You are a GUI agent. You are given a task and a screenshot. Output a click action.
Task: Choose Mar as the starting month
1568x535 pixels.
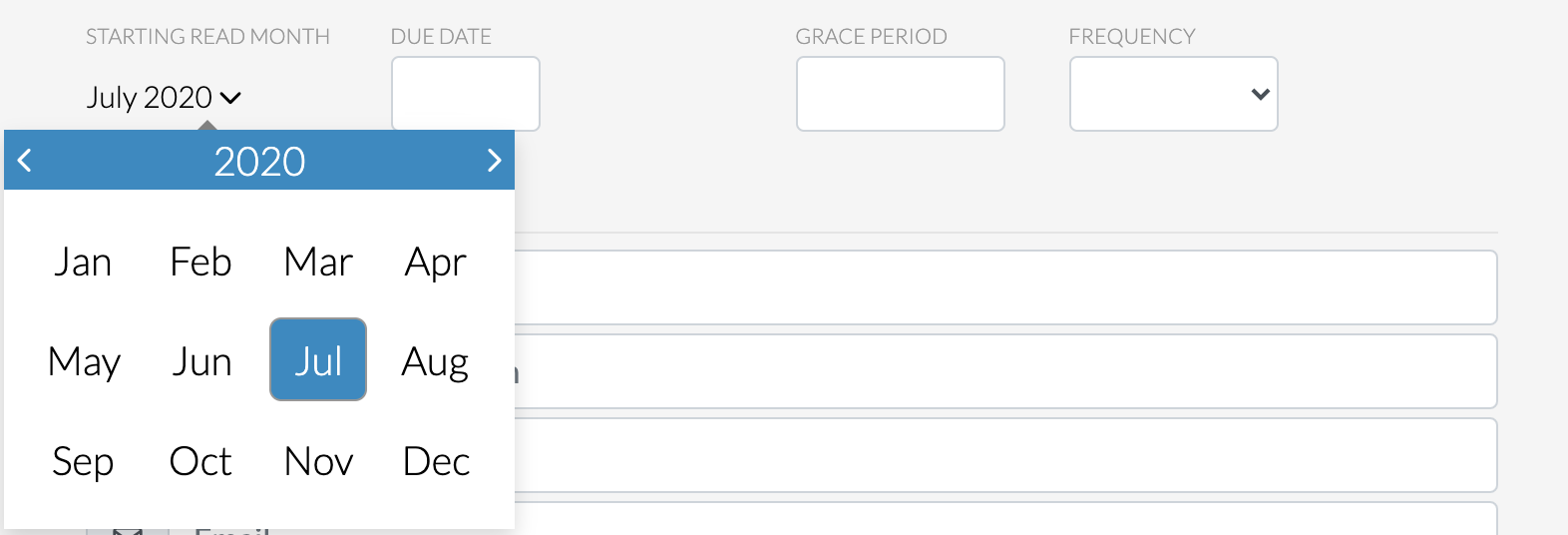[x=318, y=262]
